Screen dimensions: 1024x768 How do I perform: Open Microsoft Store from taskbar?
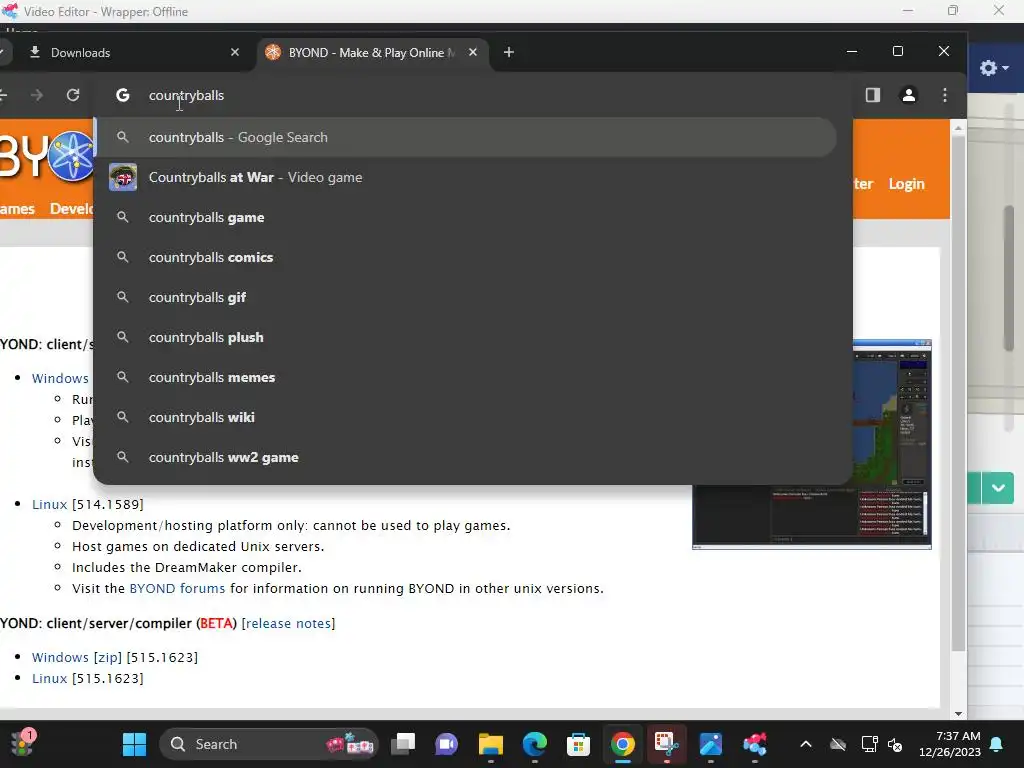(x=578, y=744)
